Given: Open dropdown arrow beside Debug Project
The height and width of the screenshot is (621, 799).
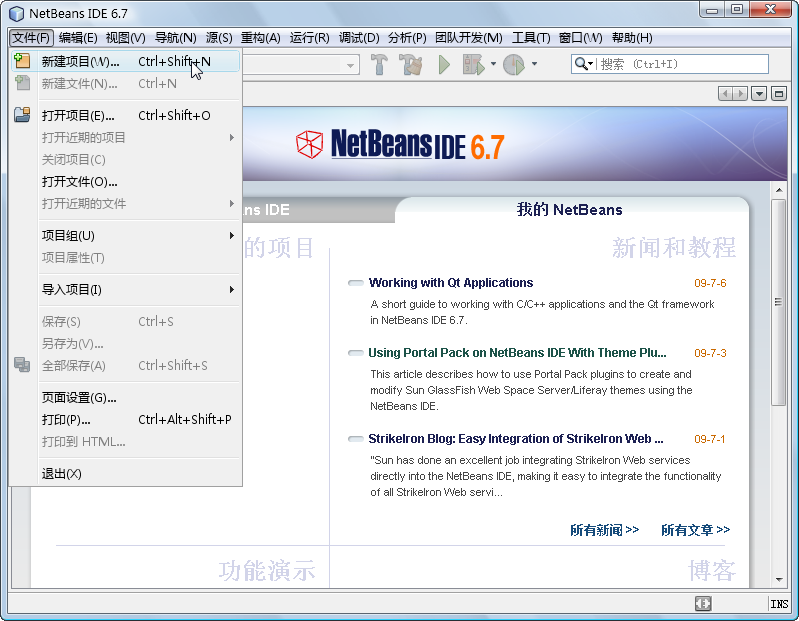Looking at the screenshot, I should tap(493, 65).
